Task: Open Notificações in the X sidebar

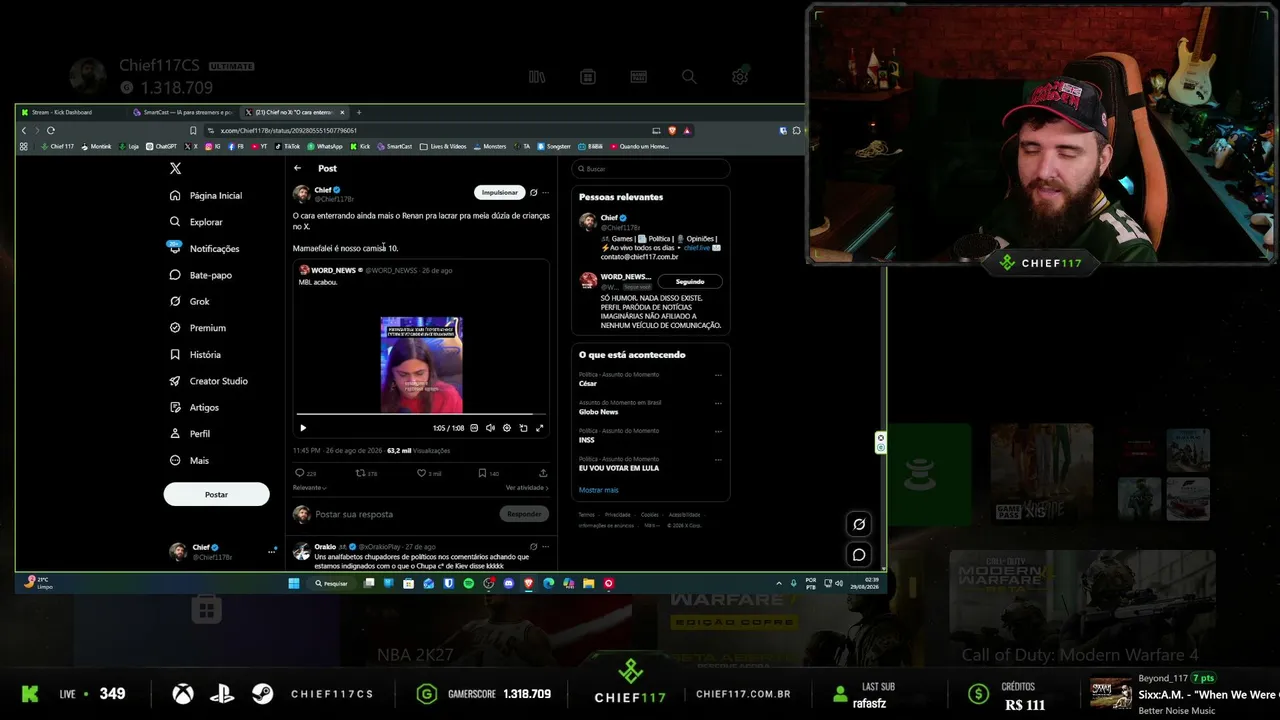Action: (x=205, y=249)
